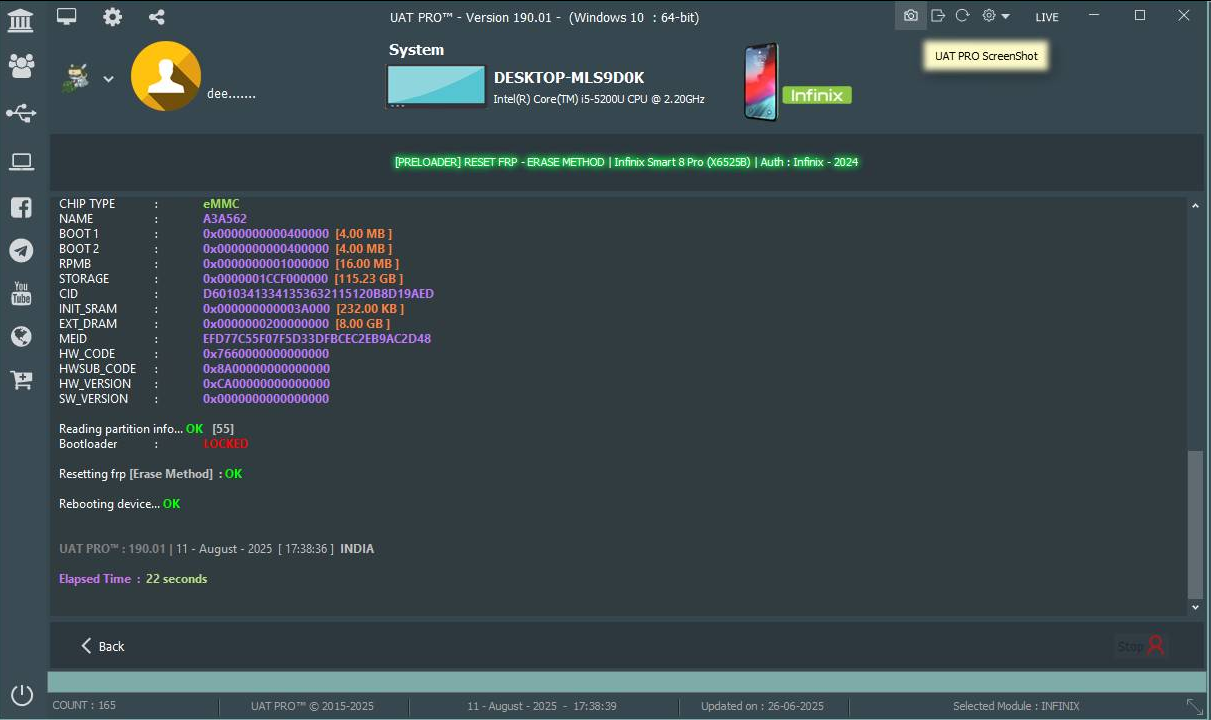Open the Facebook page icon

(21, 208)
